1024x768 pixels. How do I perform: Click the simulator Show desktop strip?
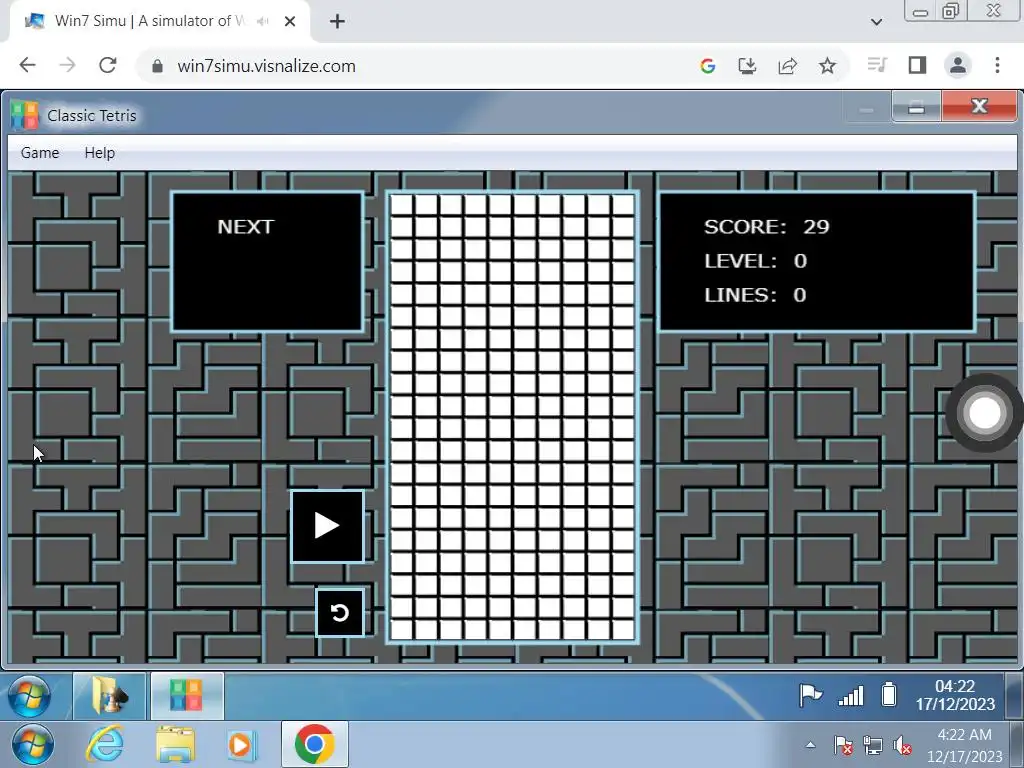pos(1014,696)
